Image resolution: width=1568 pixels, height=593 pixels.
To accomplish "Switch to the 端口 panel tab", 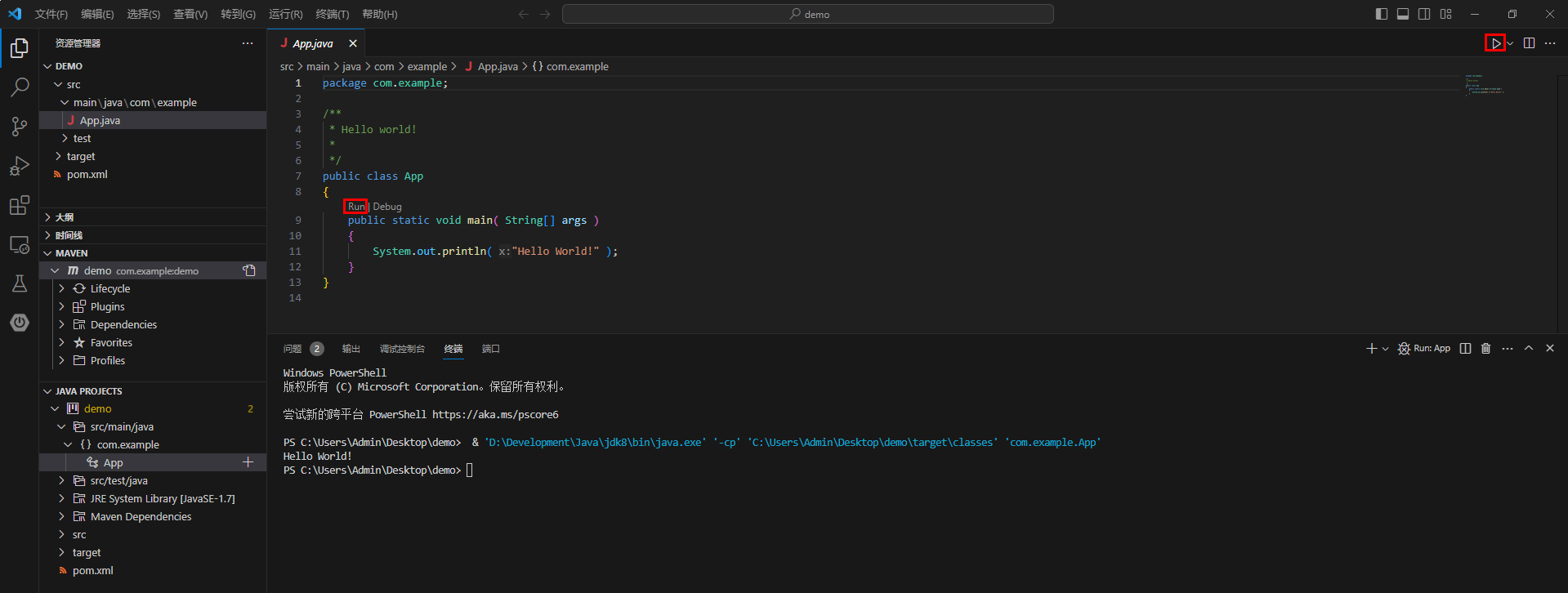I will tap(490, 349).
